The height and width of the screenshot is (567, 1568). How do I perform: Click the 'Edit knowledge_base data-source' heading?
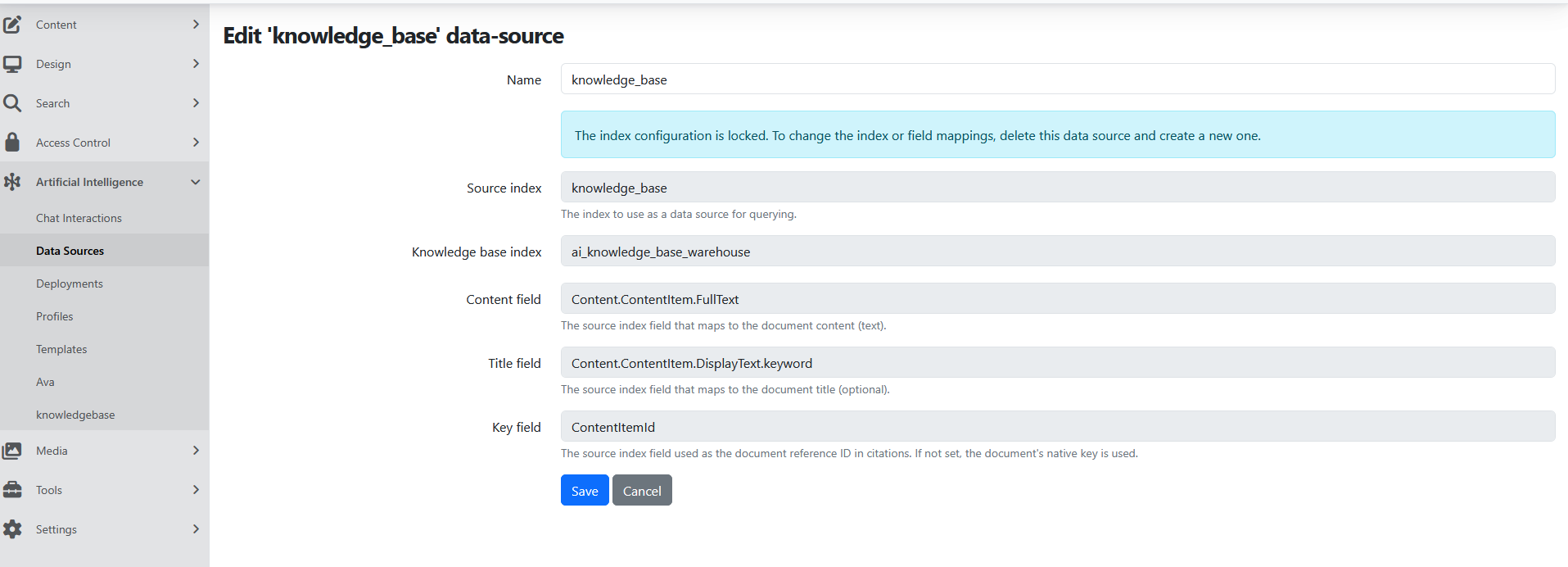393,36
